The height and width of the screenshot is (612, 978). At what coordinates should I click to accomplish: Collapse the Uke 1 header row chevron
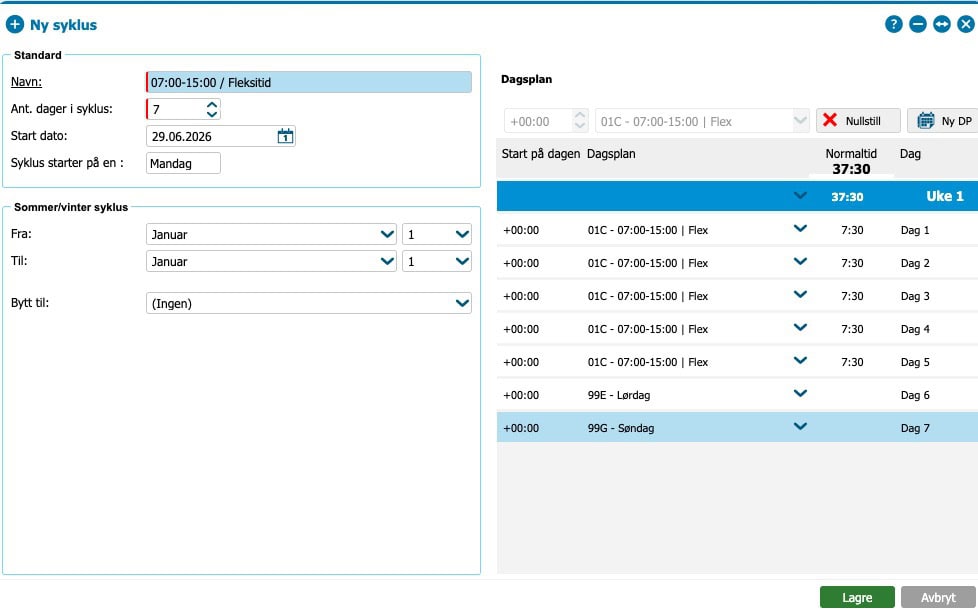pyautogui.click(x=800, y=196)
